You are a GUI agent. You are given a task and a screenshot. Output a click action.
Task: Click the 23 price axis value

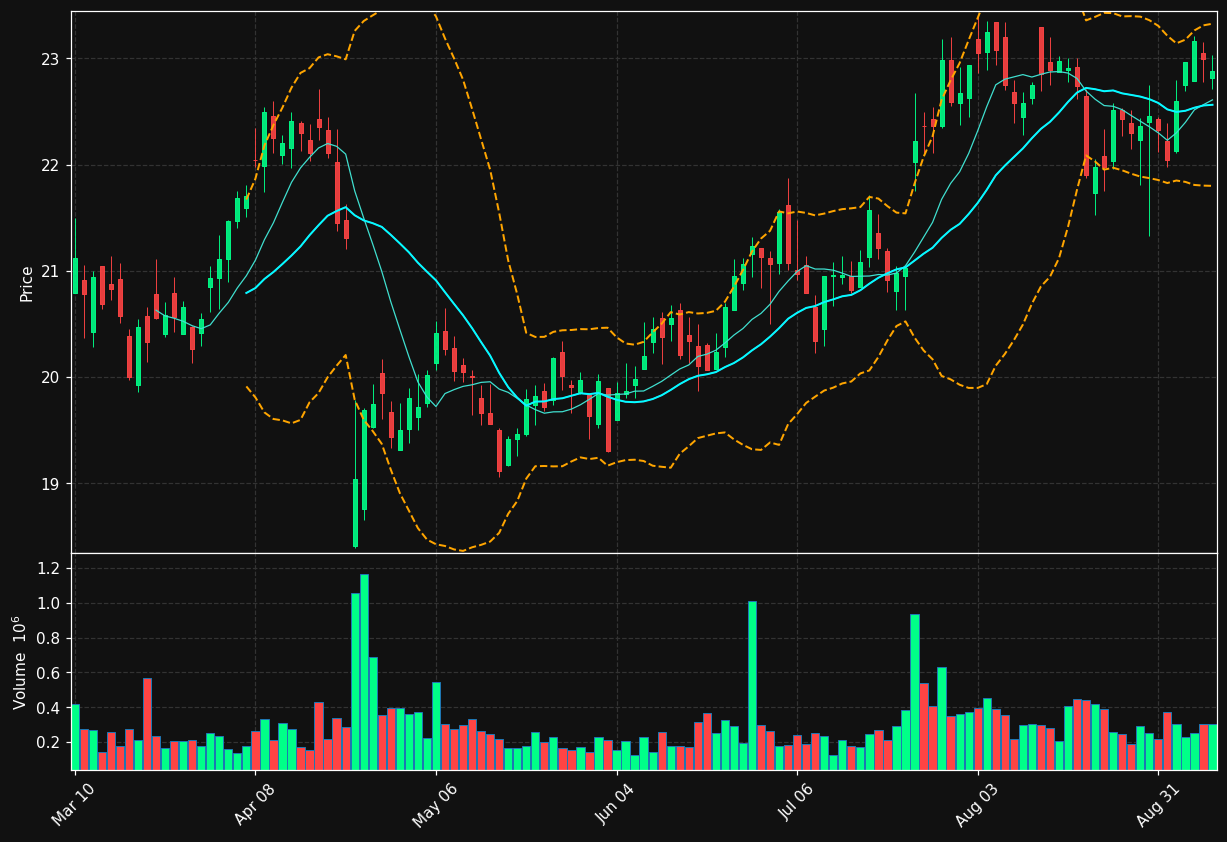click(50, 59)
